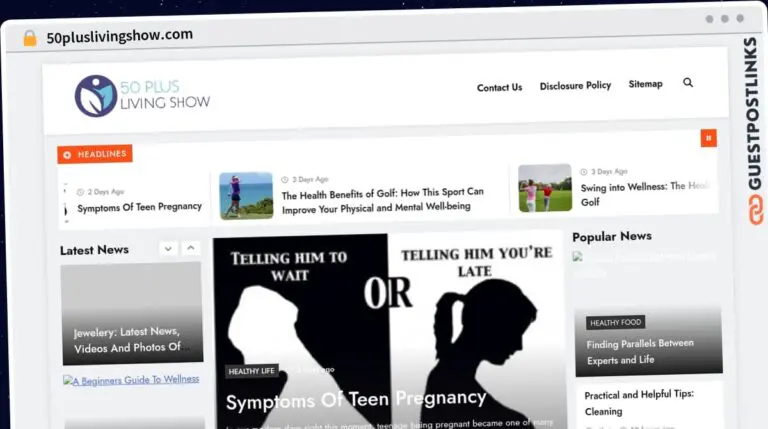This screenshot has height=429, width=768.
Task: Click the Healthy Food category tag
Action: pyautogui.click(x=615, y=322)
